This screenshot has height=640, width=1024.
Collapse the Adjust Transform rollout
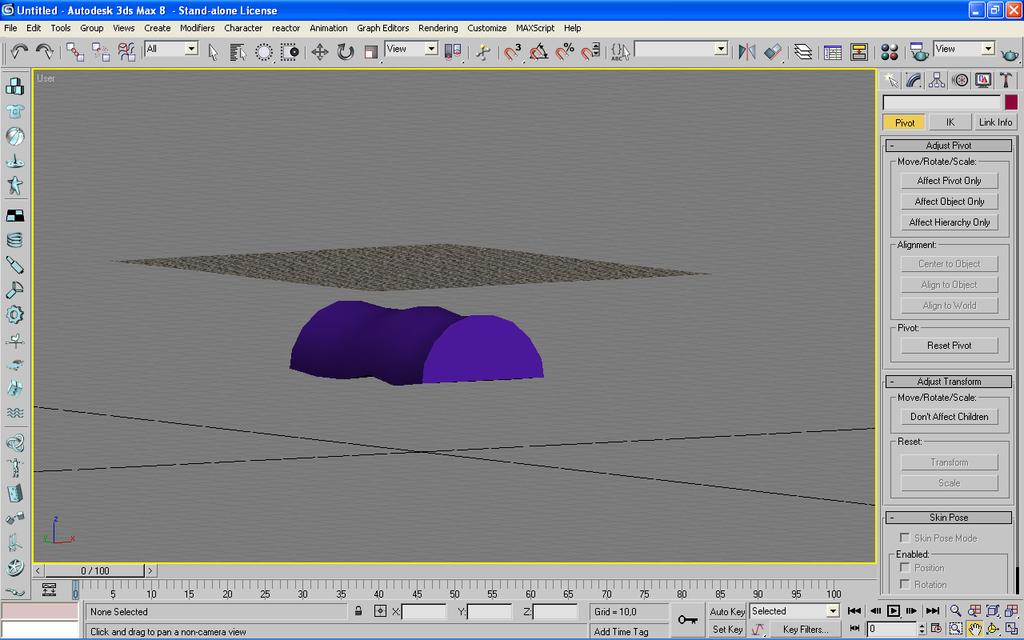click(x=949, y=381)
